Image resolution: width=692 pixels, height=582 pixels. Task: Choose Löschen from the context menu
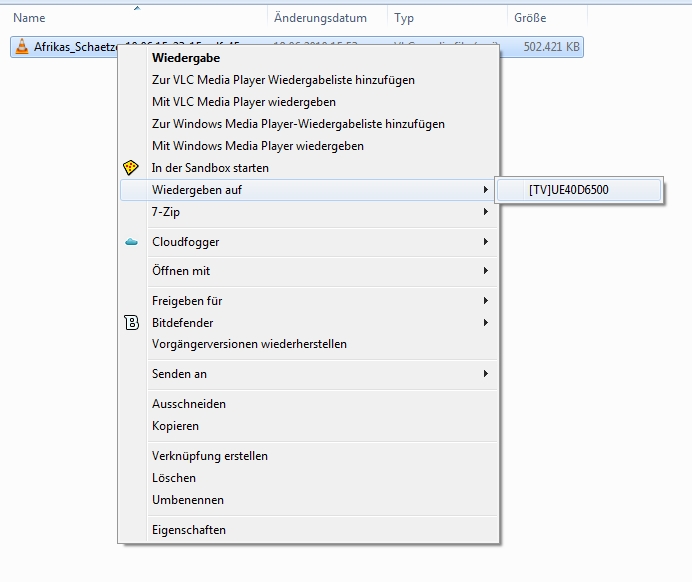coord(309,478)
